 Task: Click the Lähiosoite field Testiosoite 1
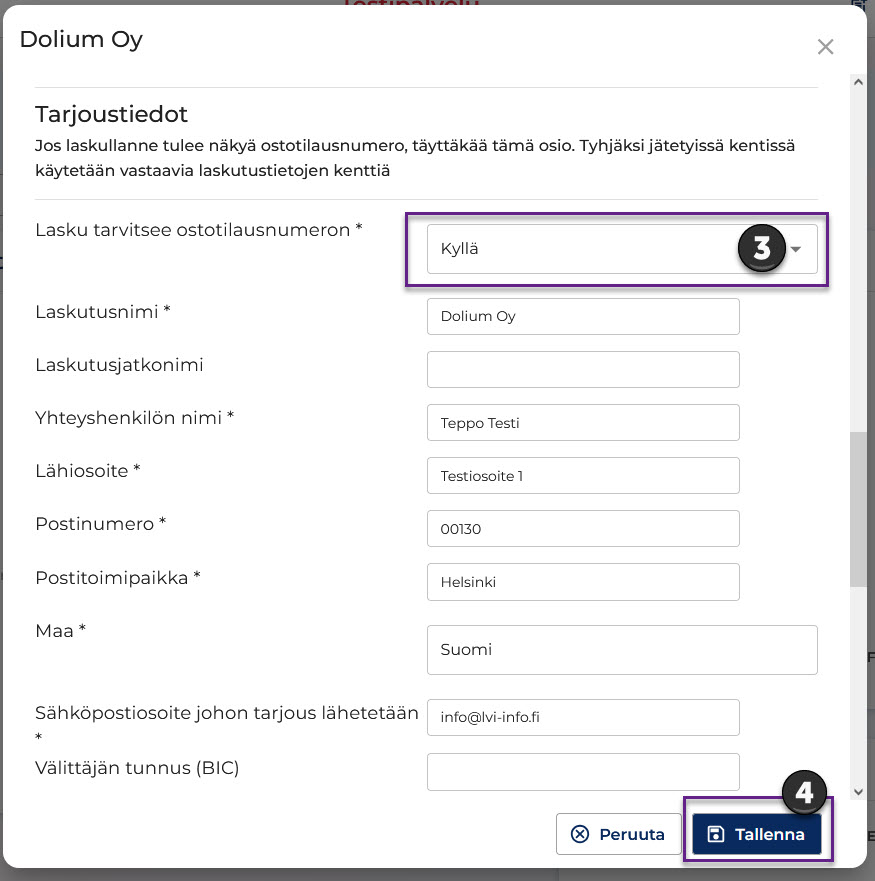(x=583, y=475)
